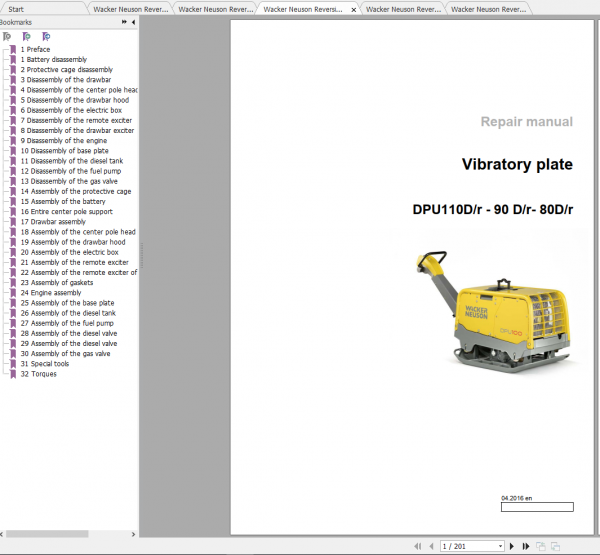The width and height of the screenshot is (600, 555).
Task: Open bookmark 23 Assembly of gaskets
Action: [57, 282]
